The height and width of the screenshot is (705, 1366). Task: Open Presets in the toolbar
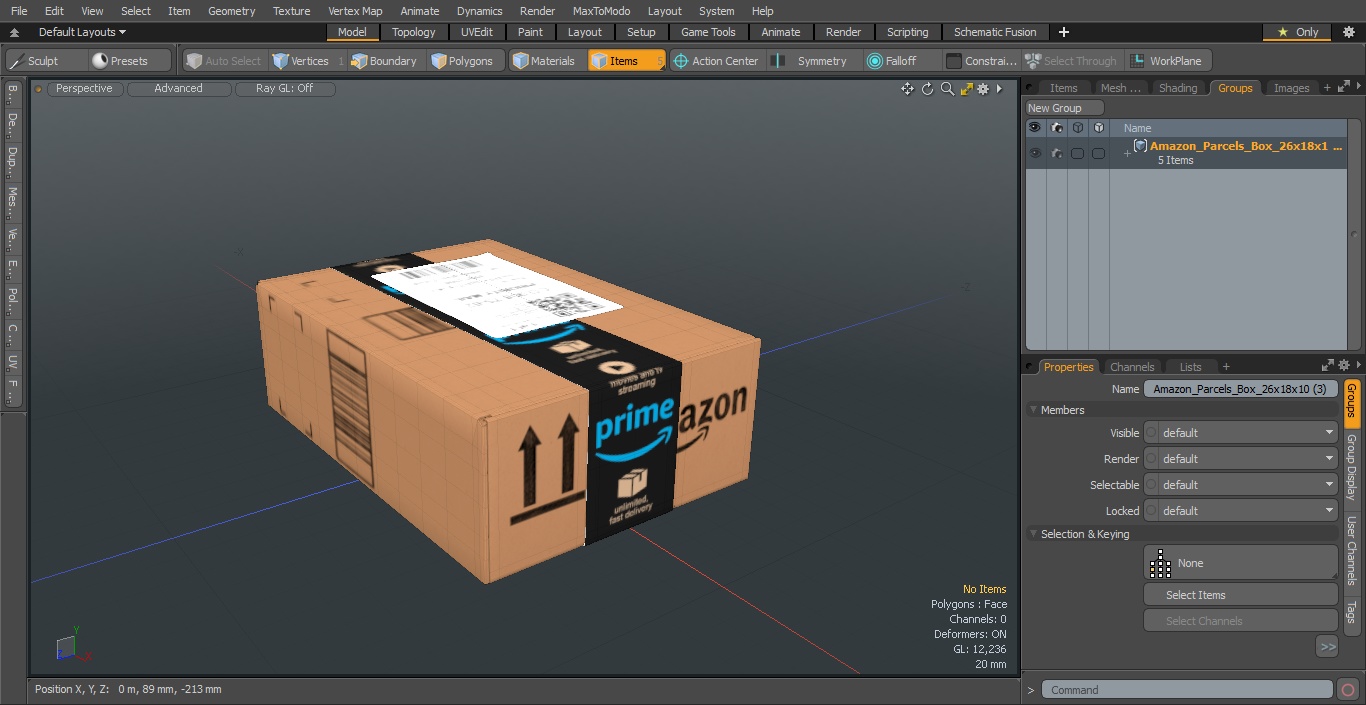(129, 61)
